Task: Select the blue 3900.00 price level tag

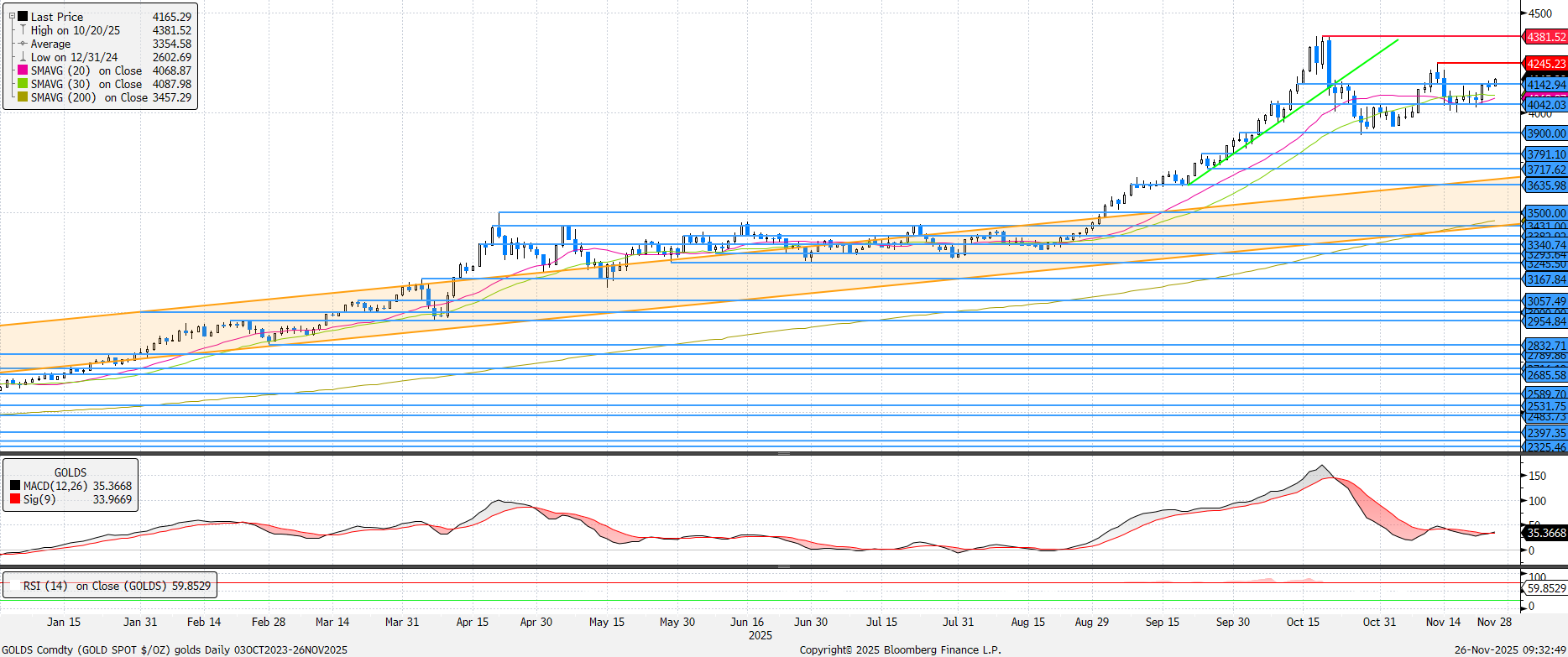Action: point(1545,133)
